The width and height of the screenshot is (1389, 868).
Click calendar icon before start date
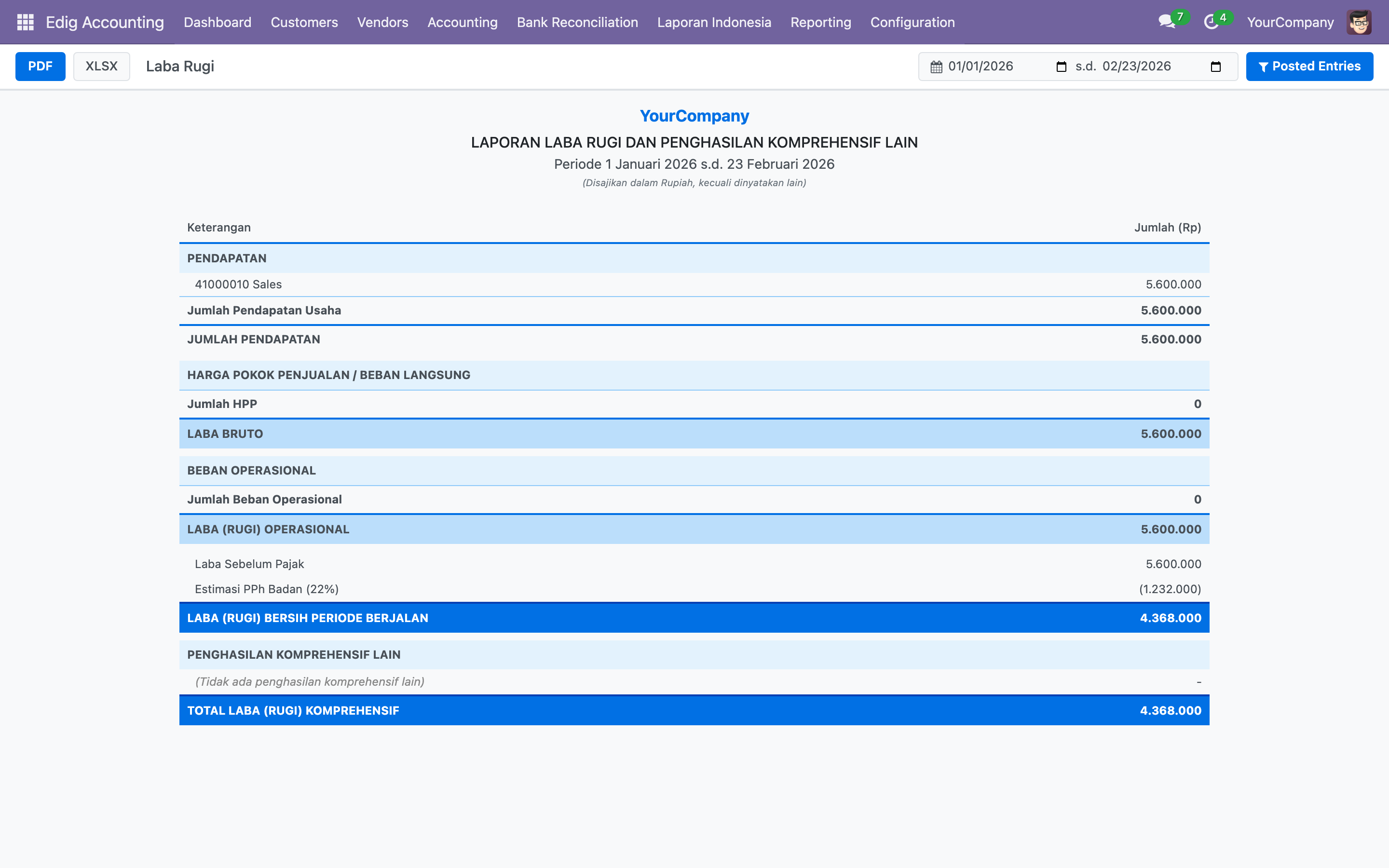coord(936,67)
